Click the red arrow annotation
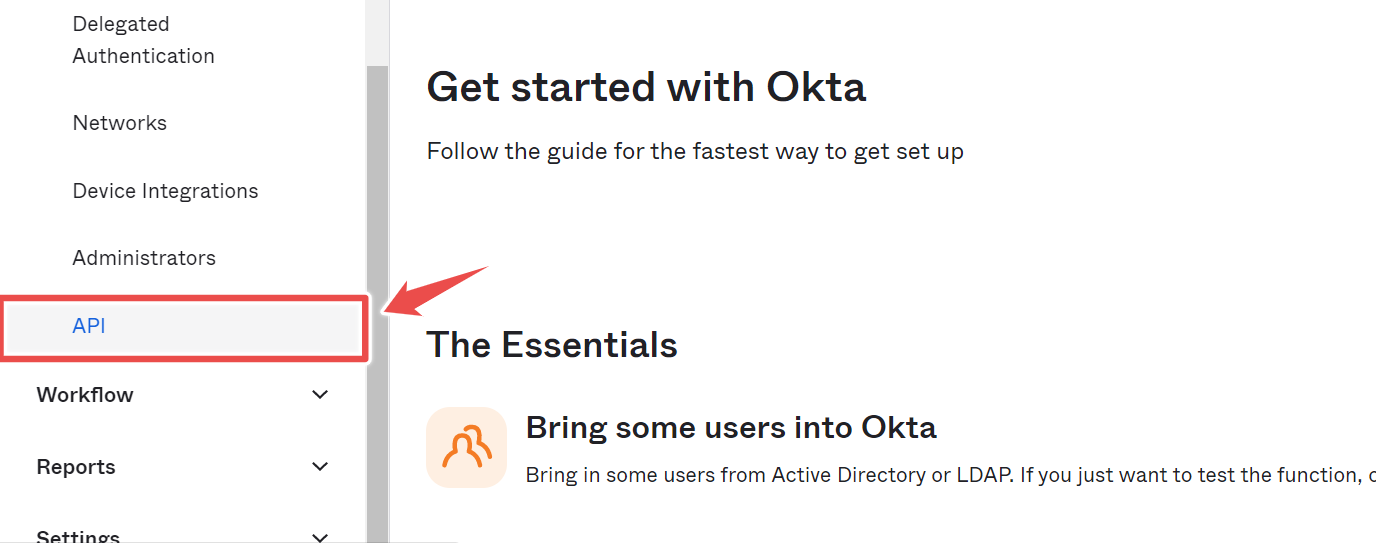Viewport: 1376px width, 543px height. tap(436, 290)
